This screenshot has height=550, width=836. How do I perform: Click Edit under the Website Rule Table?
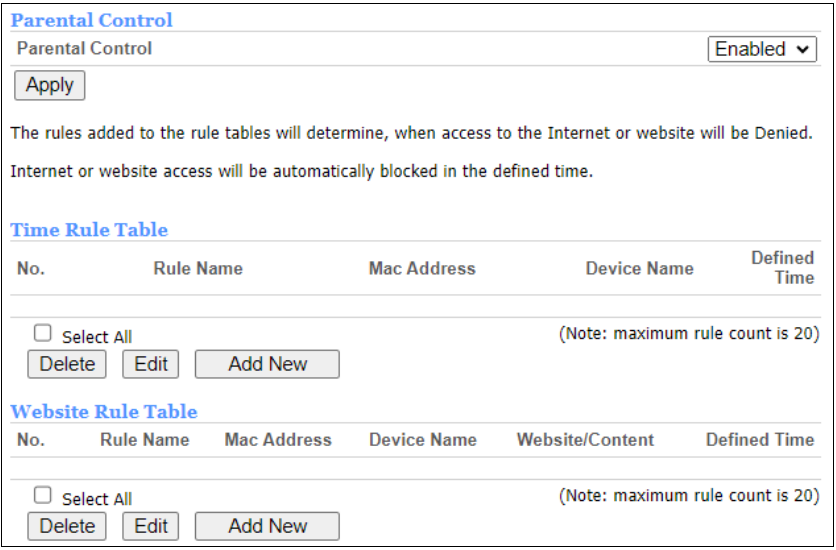pyautogui.click(x=151, y=526)
